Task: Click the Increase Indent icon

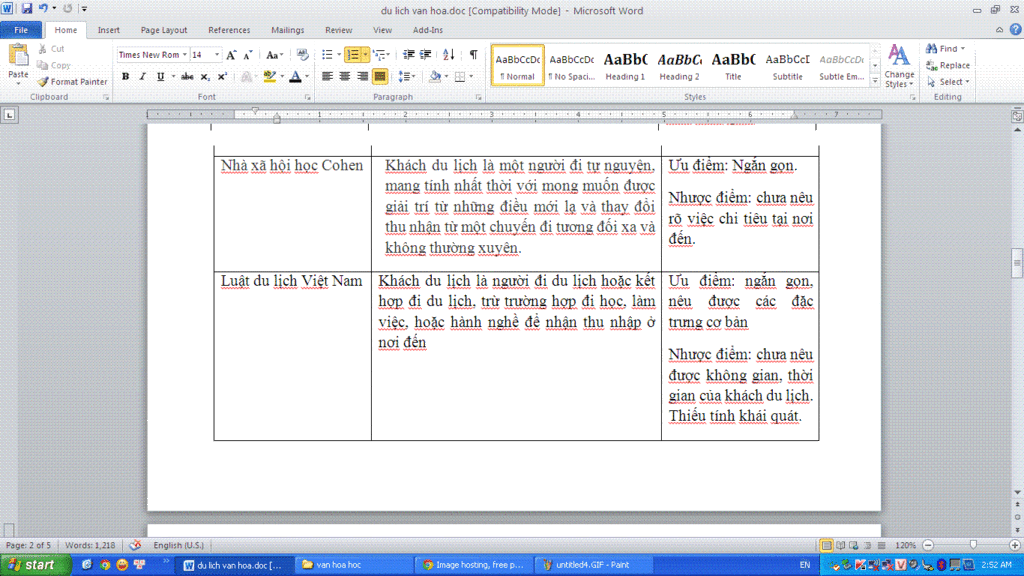Action: click(x=425, y=55)
